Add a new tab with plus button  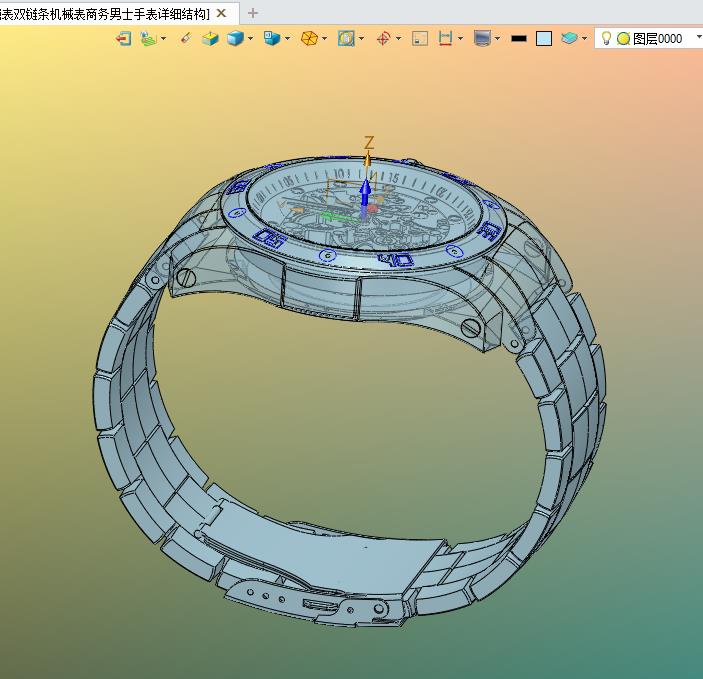coord(253,13)
